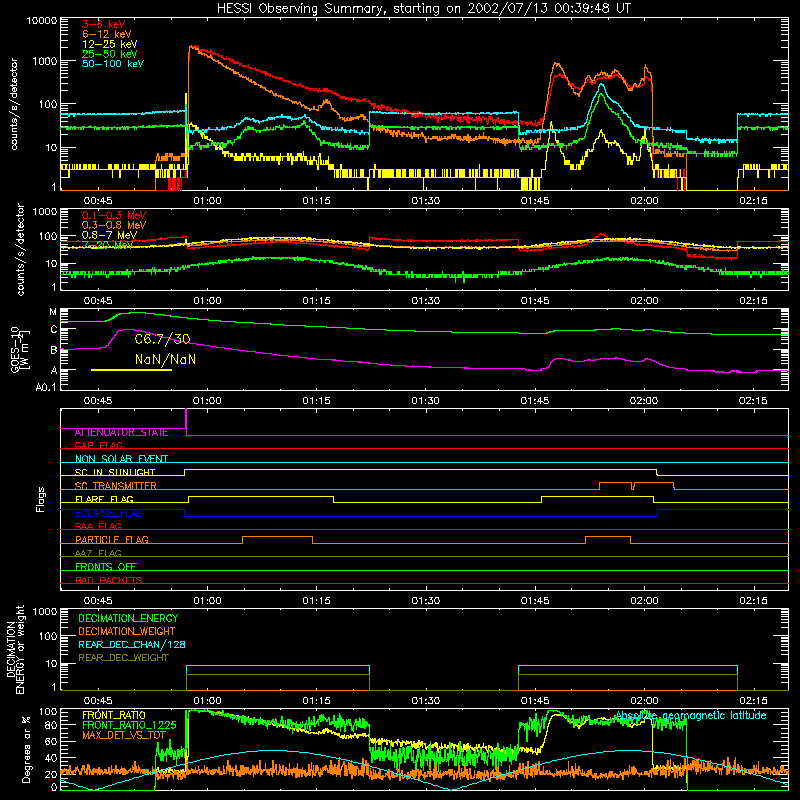The height and width of the screenshot is (800, 800).
Task: Select the FRONTS_OFF flag label
Action: click(106, 567)
